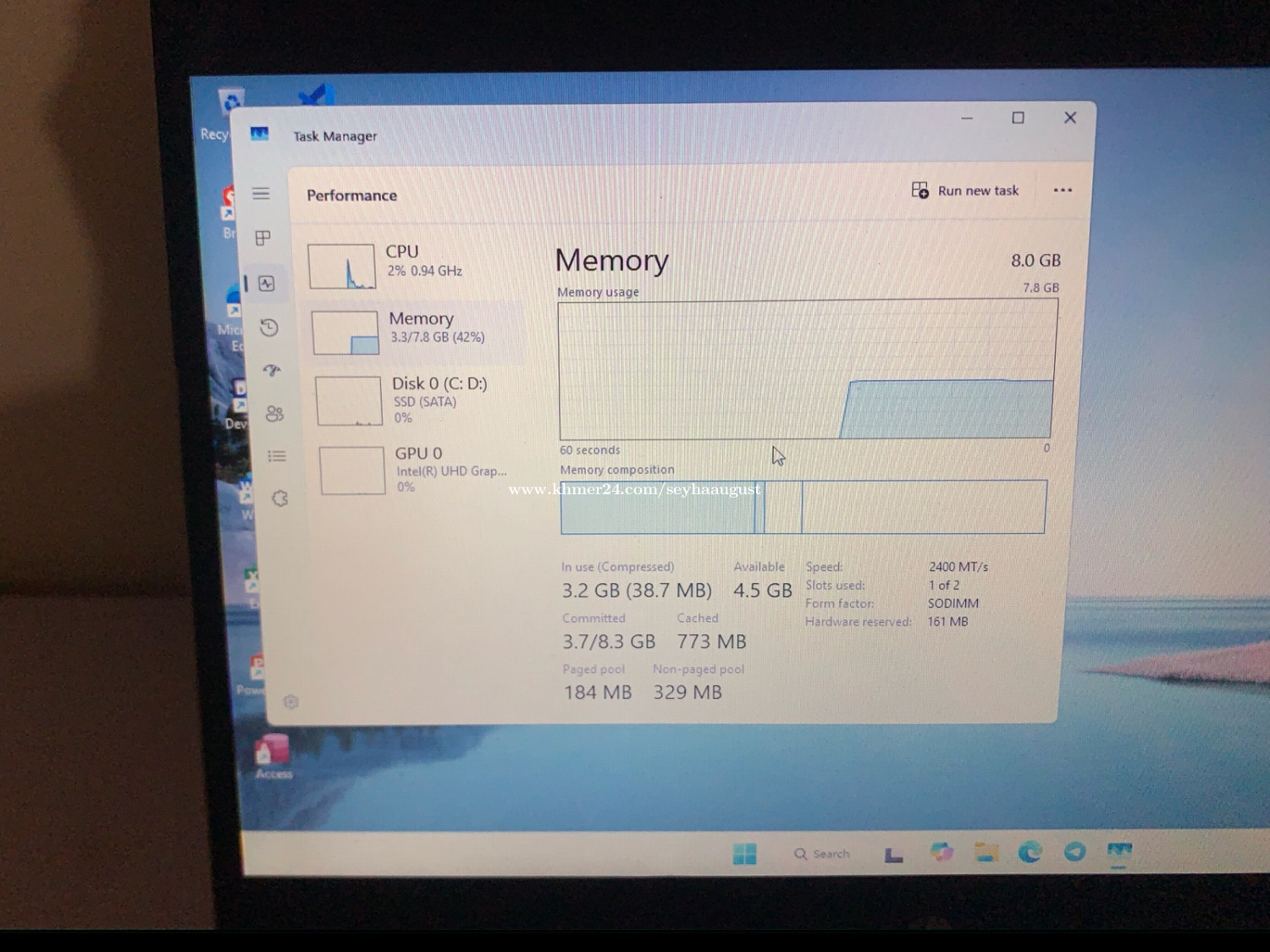
Task: Select Memory in performance list
Action: (x=415, y=331)
